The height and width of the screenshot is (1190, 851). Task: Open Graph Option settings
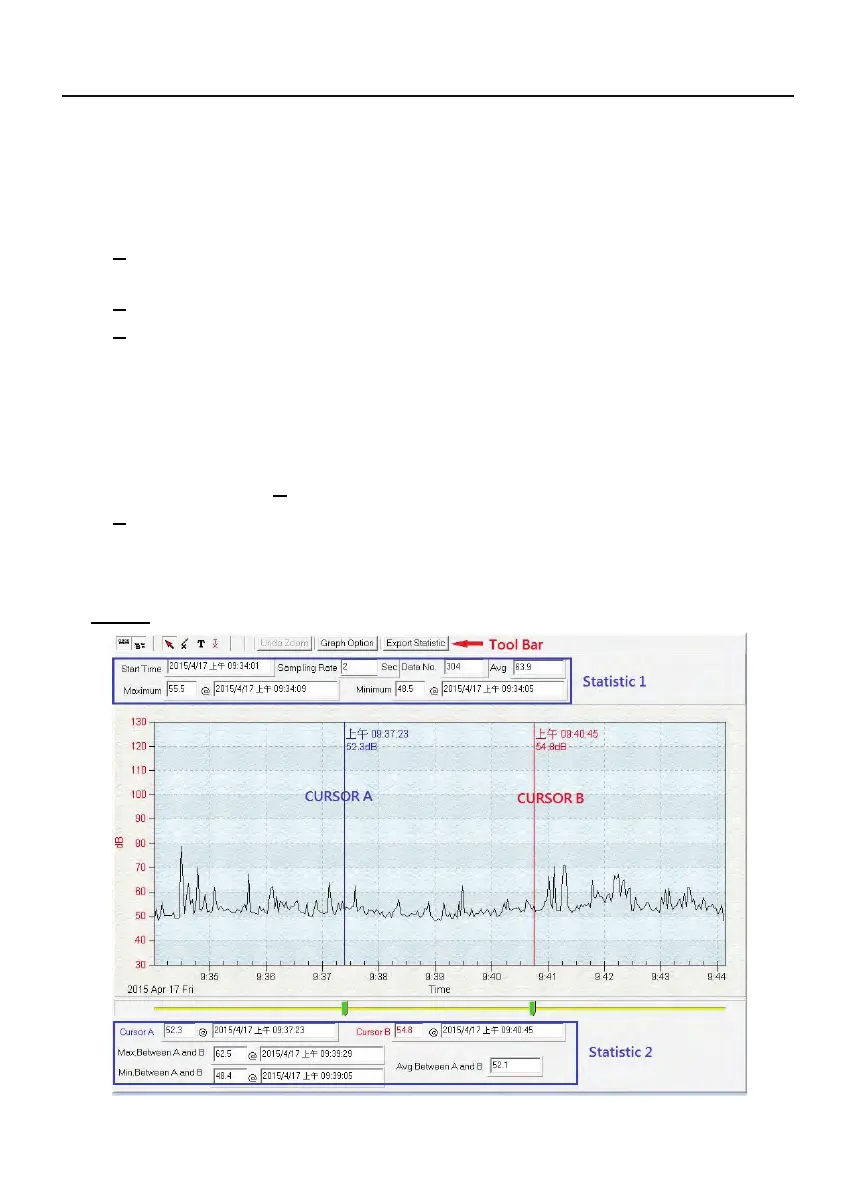347,643
